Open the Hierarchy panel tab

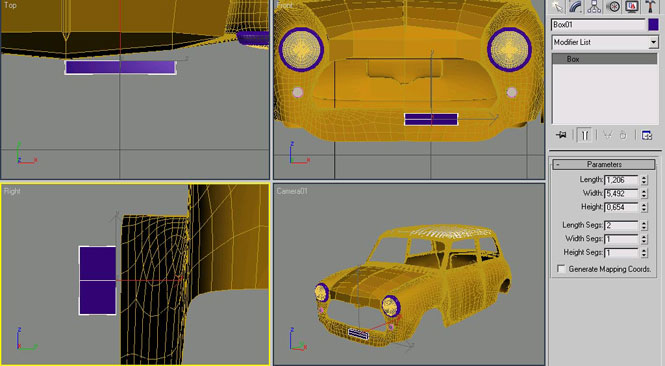(594, 6)
